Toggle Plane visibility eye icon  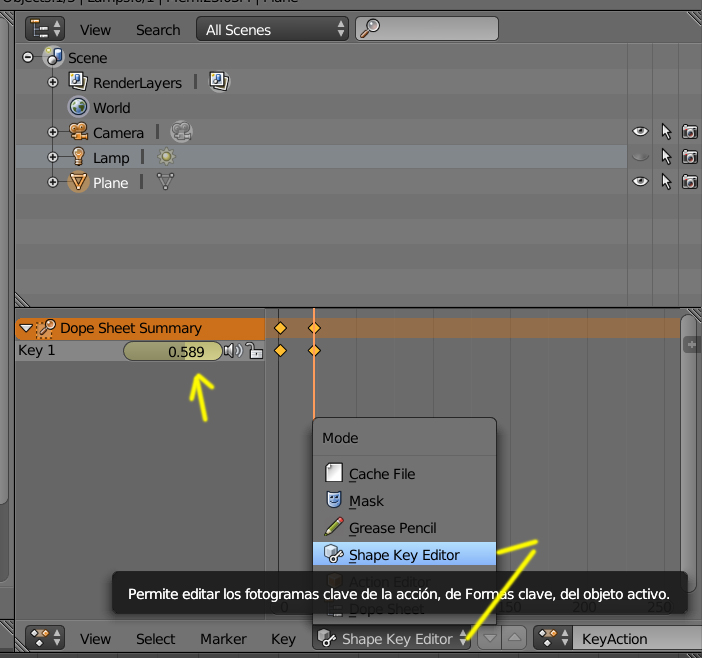[640, 182]
